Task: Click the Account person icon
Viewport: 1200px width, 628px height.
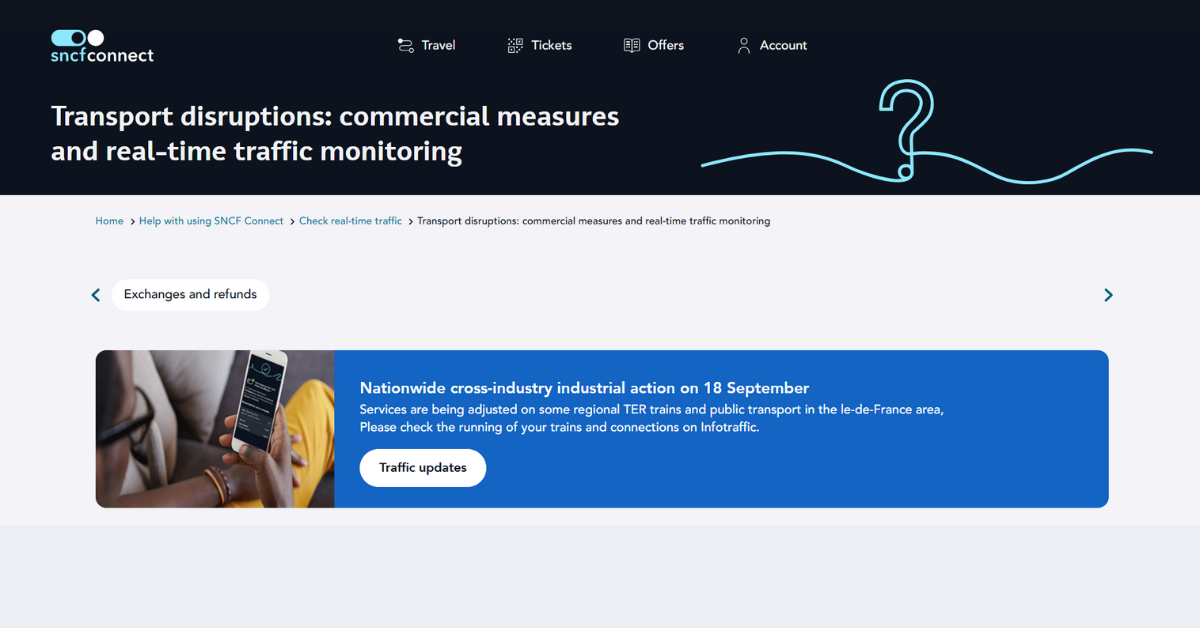Action: click(744, 45)
